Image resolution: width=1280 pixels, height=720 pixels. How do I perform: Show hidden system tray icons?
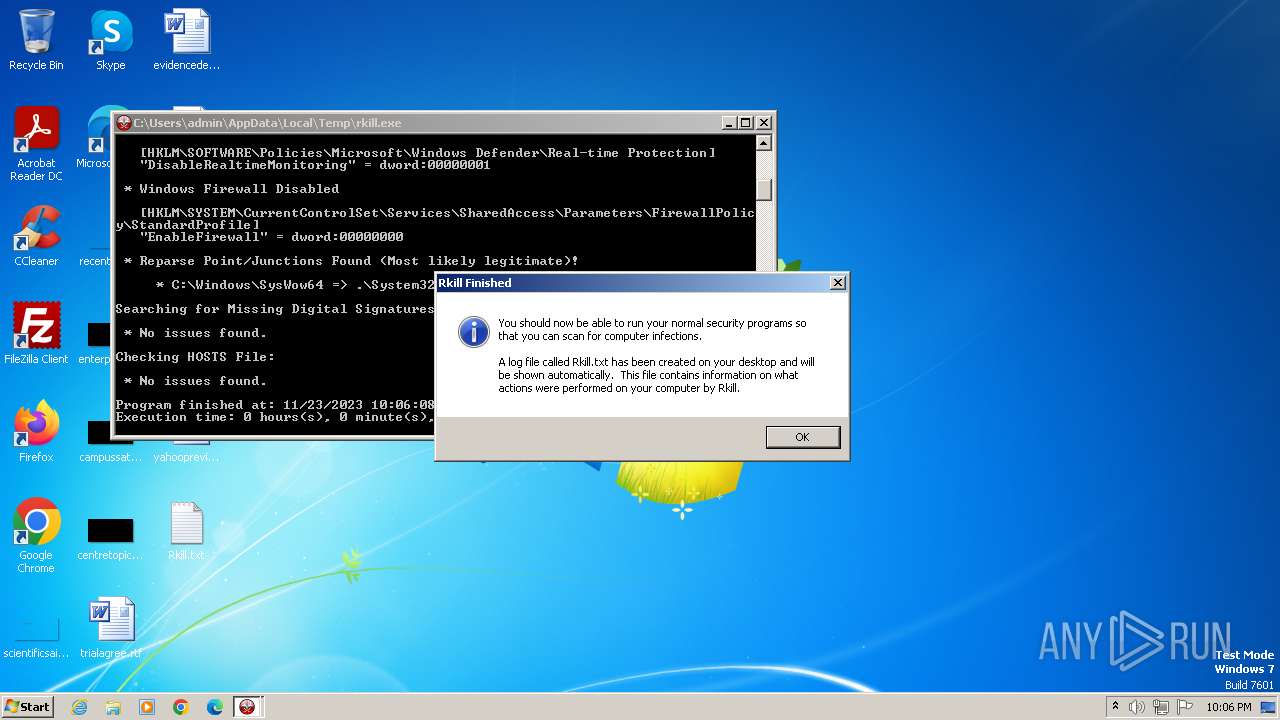1115,706
